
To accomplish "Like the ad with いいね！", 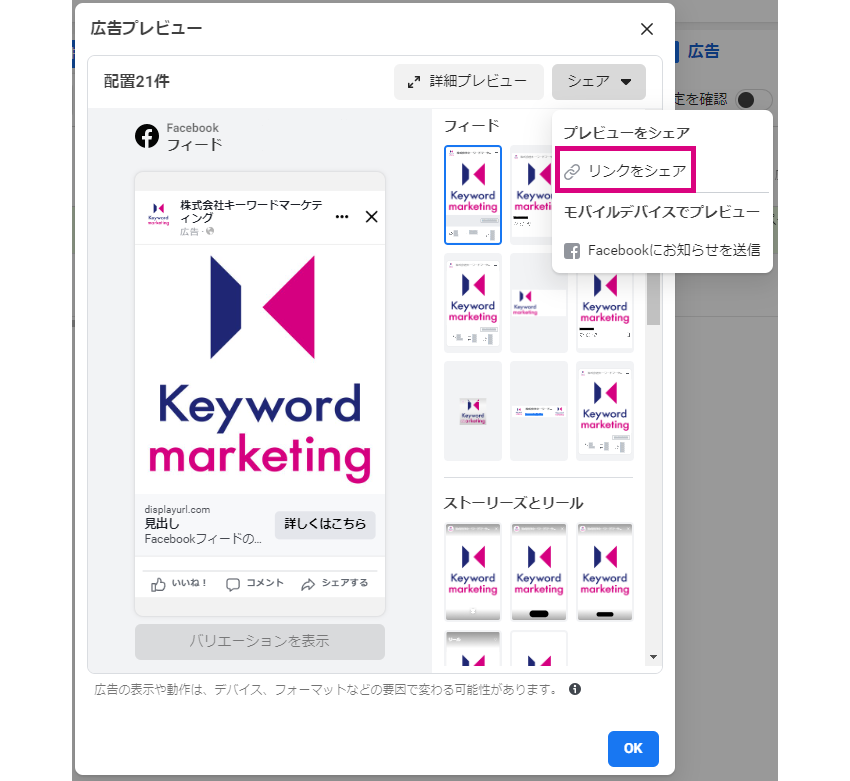I will pyautogui.click(x=179, y=584).
